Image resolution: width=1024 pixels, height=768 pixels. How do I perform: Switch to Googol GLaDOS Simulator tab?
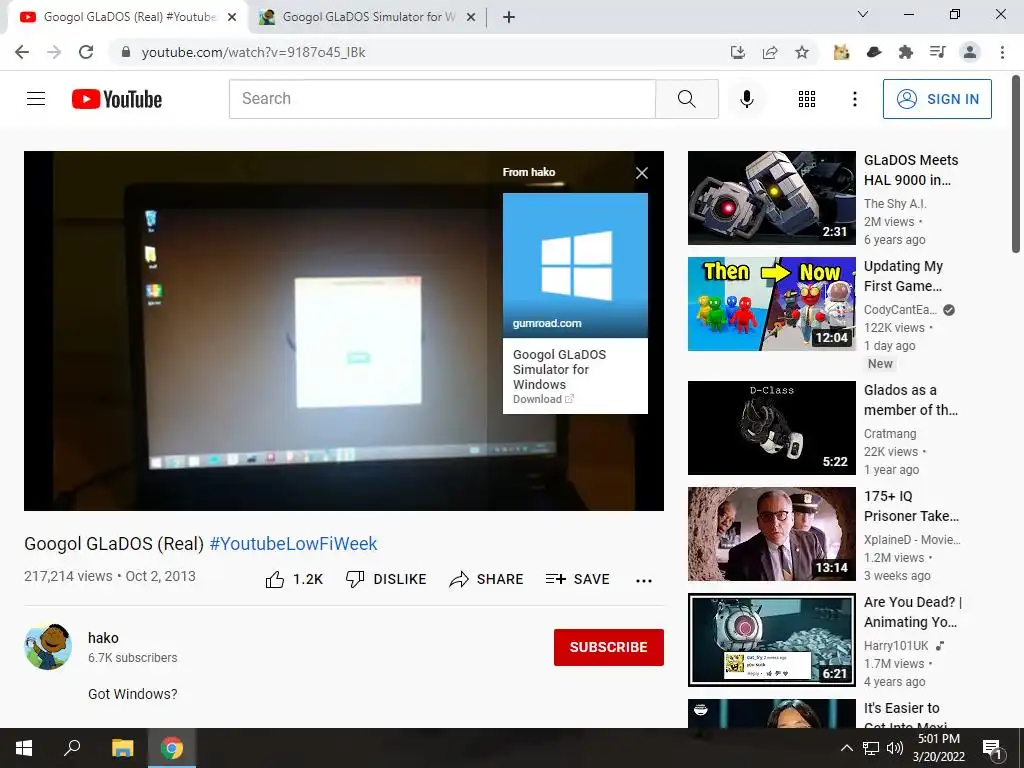pyautogui.click(x=366, y=17)
